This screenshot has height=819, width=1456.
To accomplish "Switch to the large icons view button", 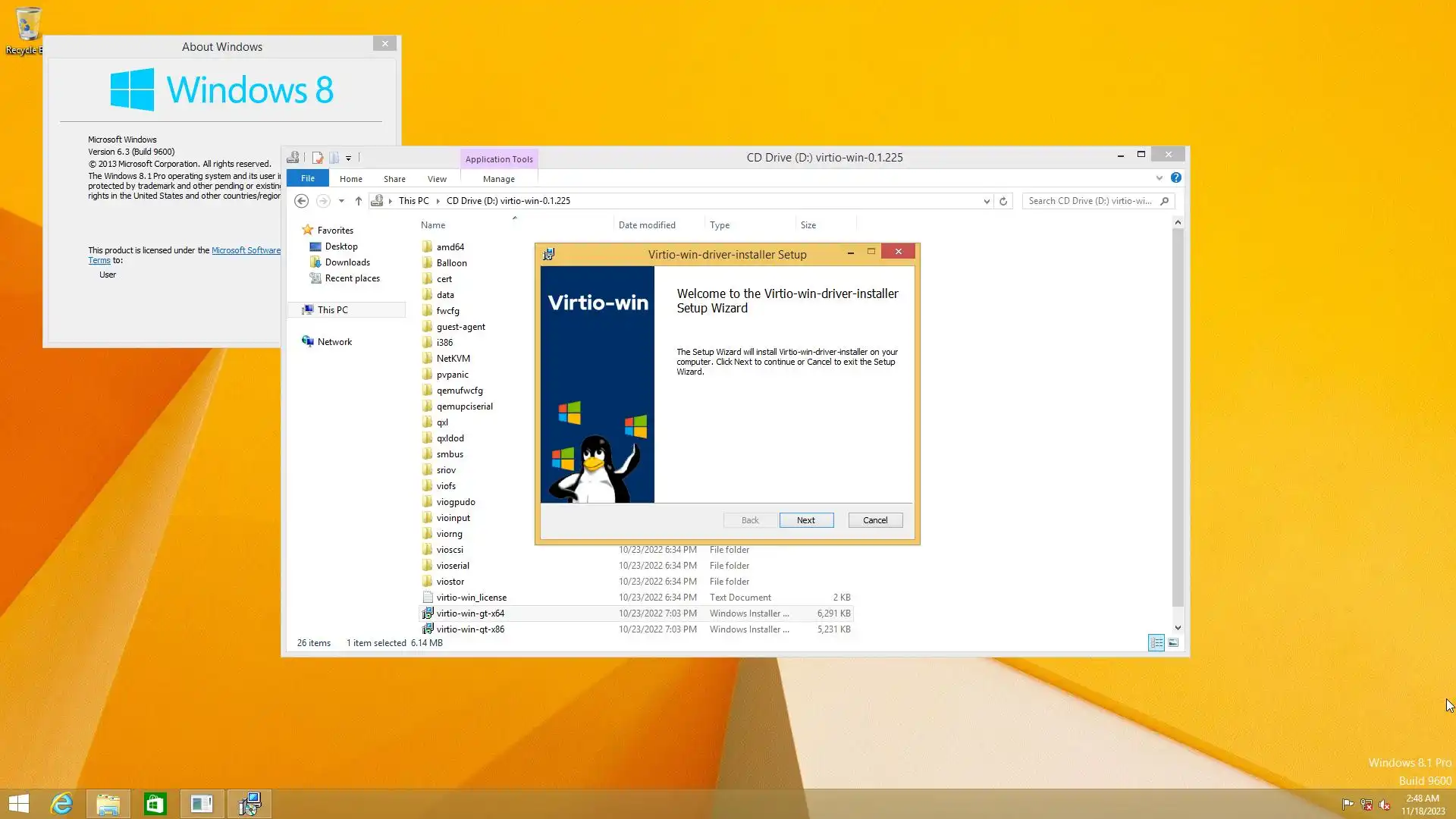I will (x=1173, y=643).
